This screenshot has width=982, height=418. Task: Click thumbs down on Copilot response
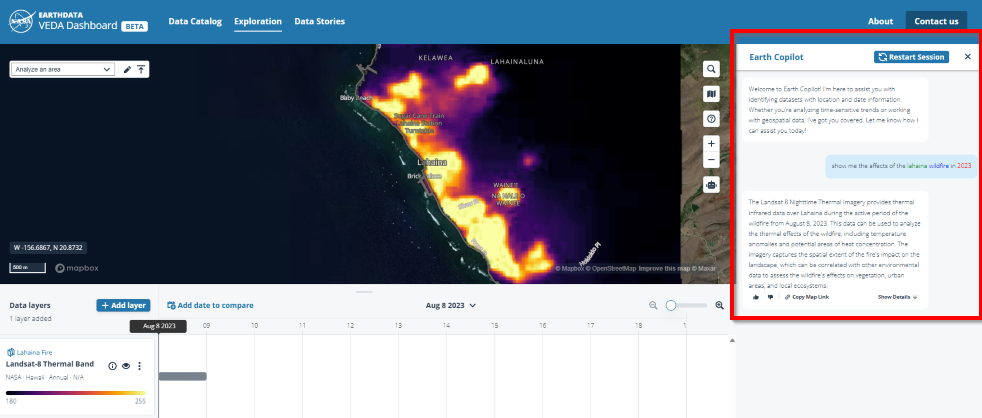point(770,297)
